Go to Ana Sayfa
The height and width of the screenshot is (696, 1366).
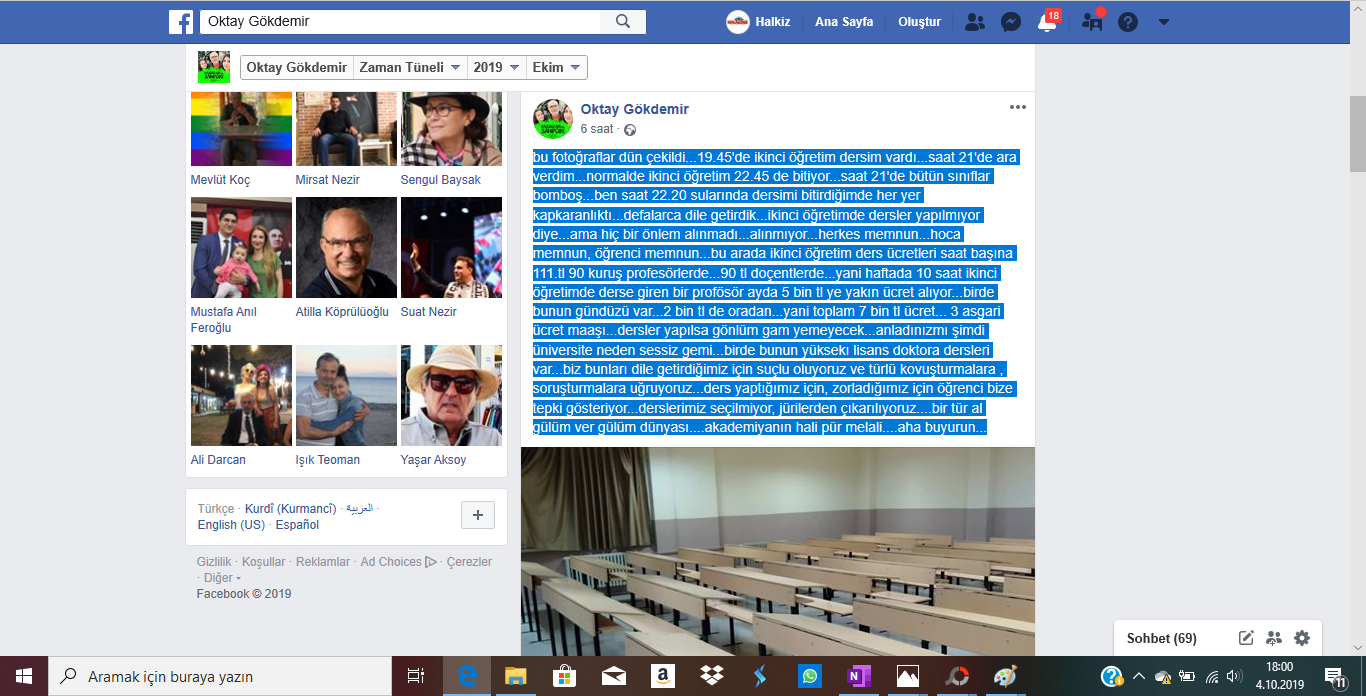[843, 22]
